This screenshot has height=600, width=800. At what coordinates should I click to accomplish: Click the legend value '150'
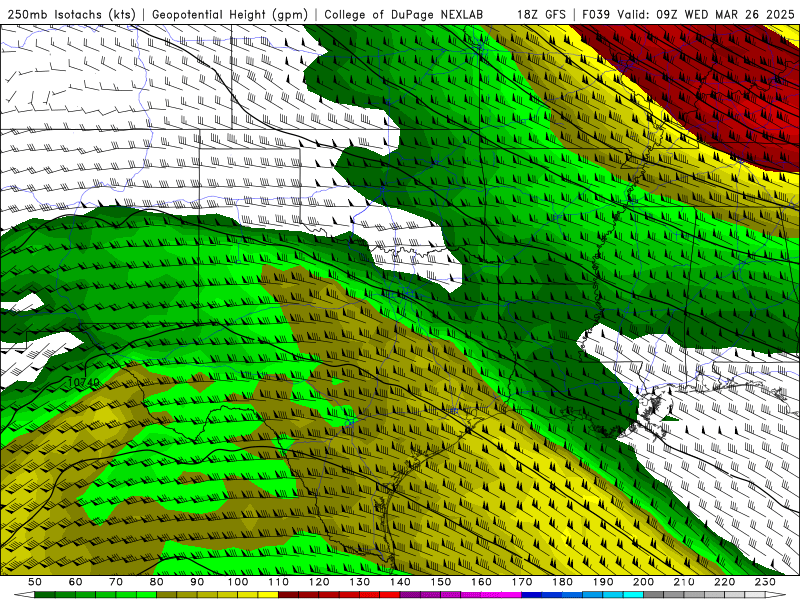[x=441, y=582]
